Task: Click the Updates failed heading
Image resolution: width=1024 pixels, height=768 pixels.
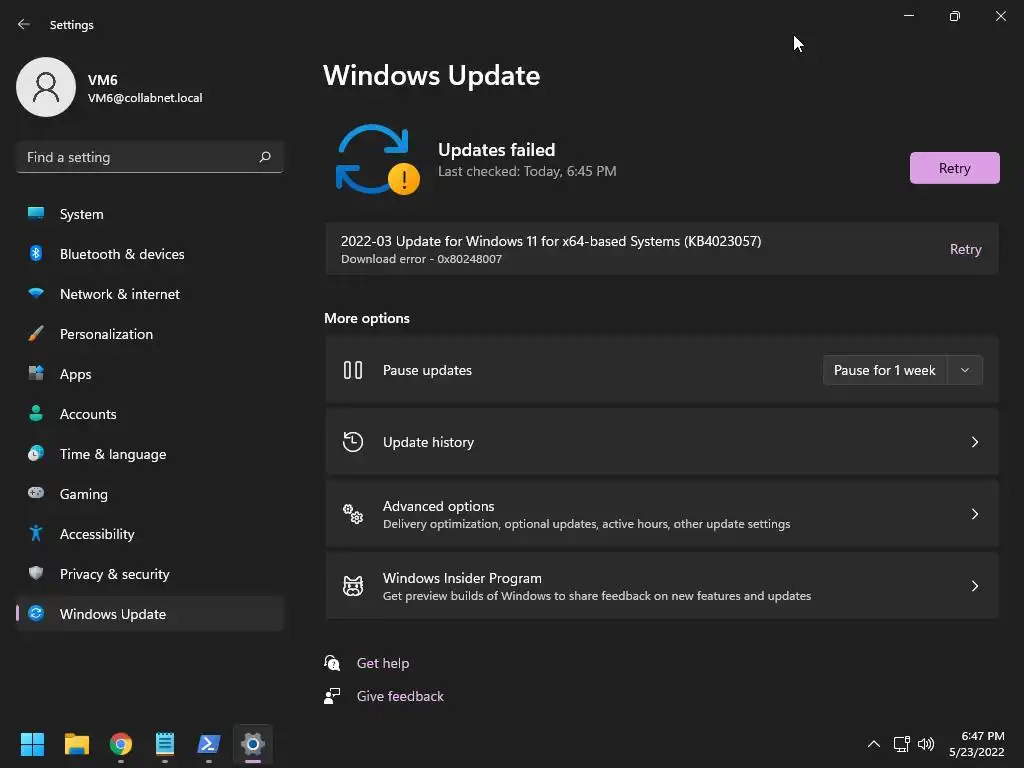Action: [x=496, y=150]
